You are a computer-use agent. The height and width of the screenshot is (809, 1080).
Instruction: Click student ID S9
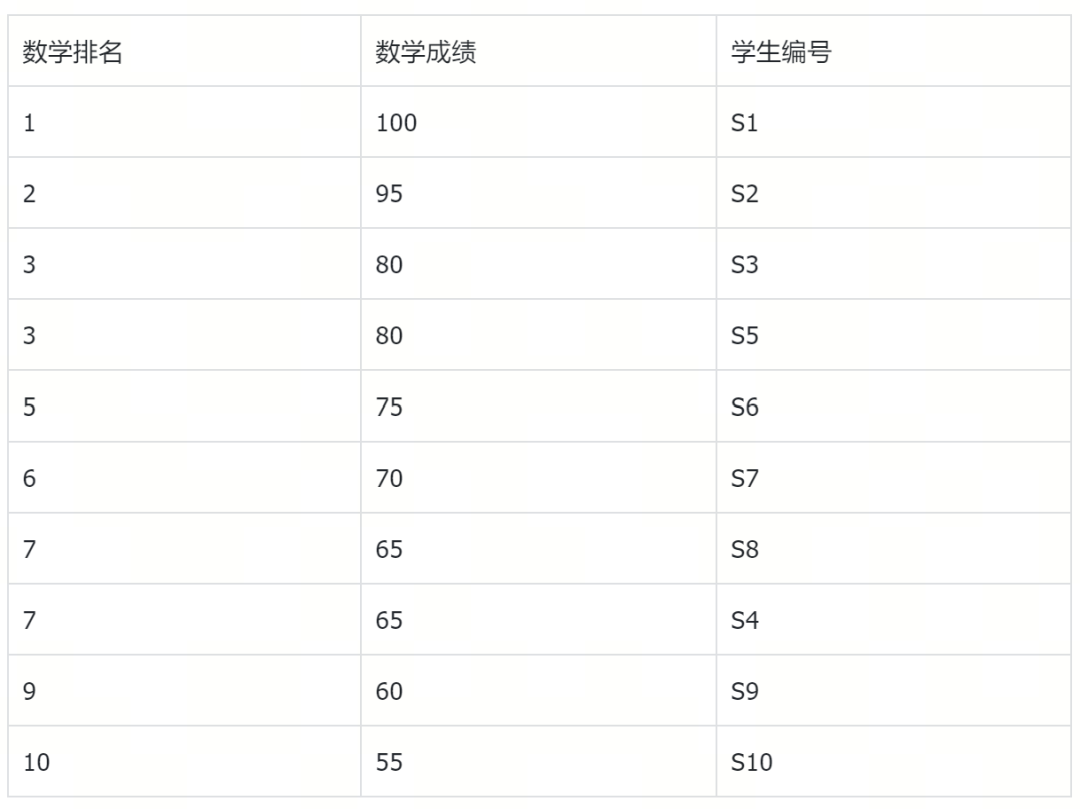coord(745,691)
